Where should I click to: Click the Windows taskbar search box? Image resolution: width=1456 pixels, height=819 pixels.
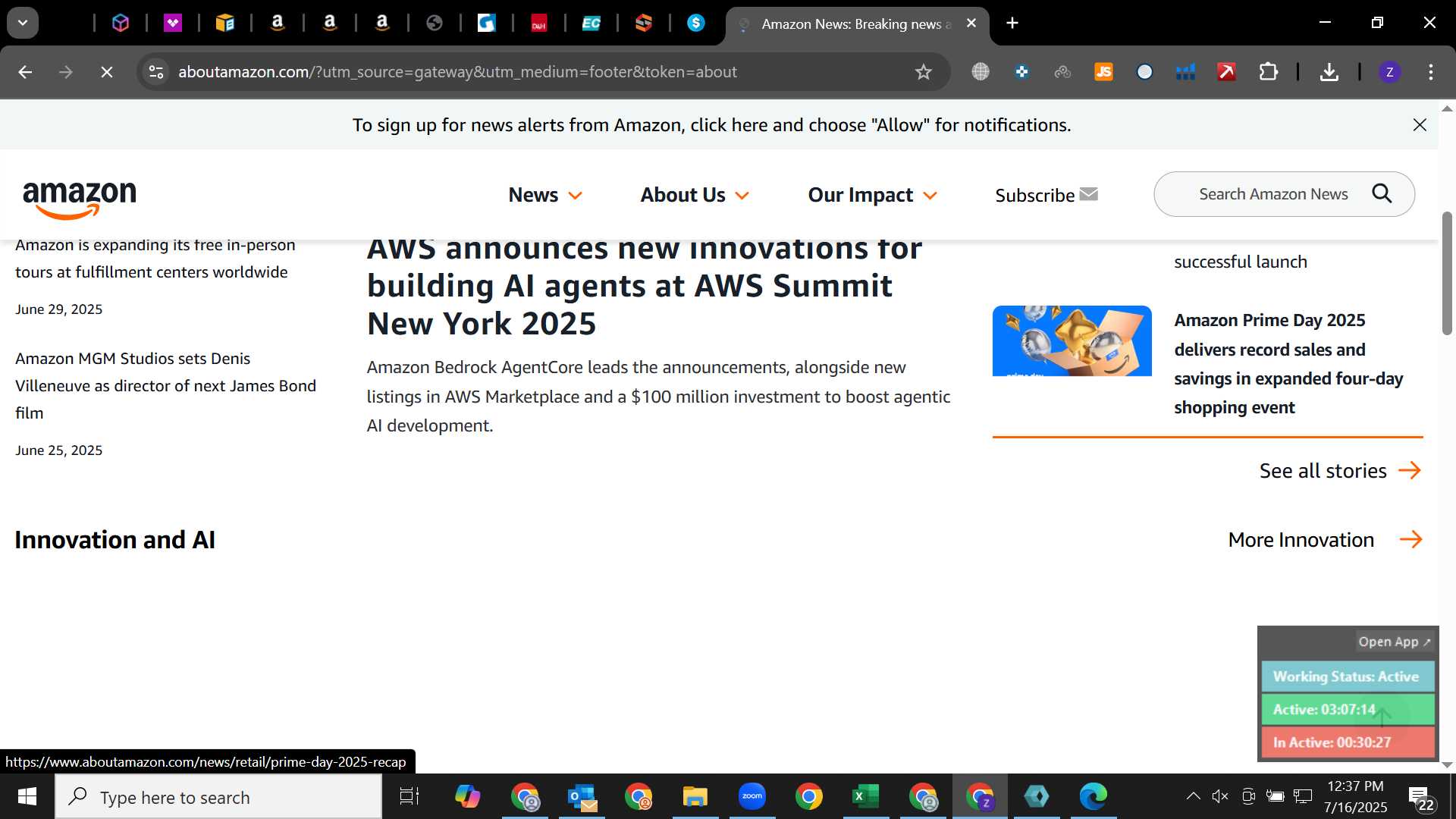219,797
